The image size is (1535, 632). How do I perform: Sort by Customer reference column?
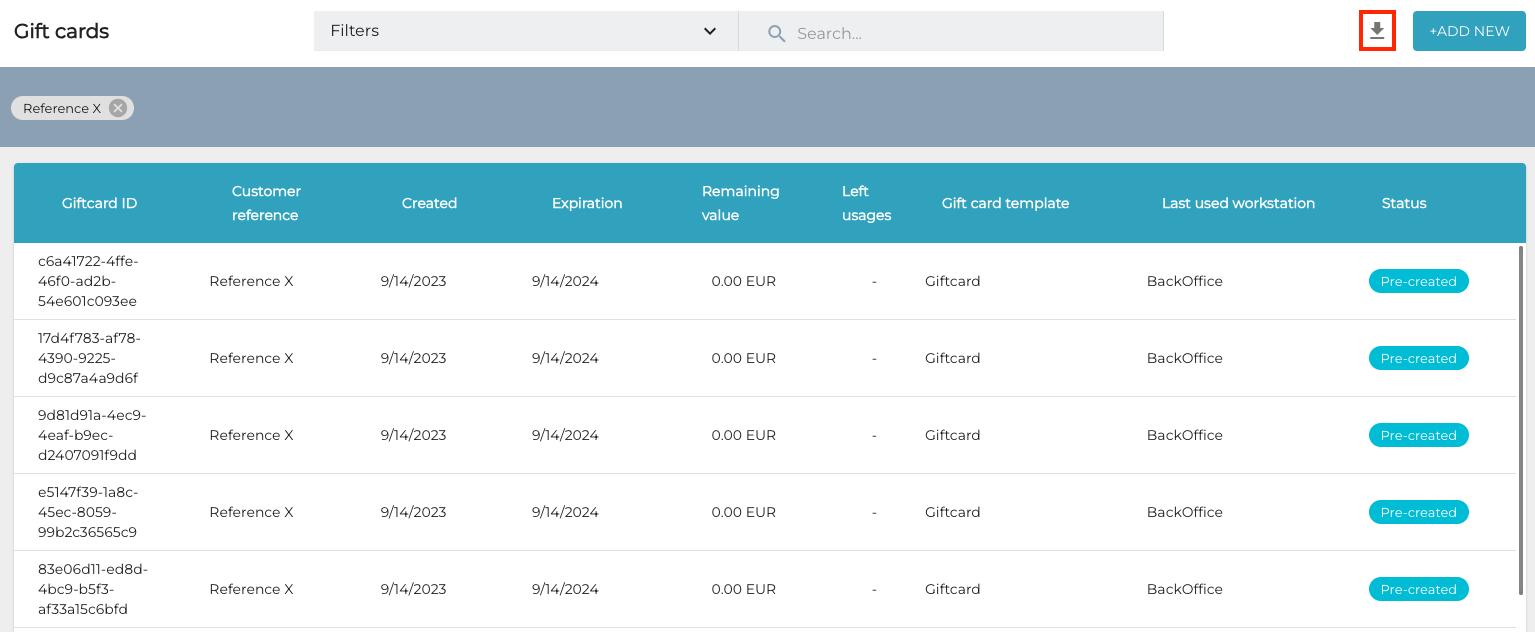coord(265,203)
